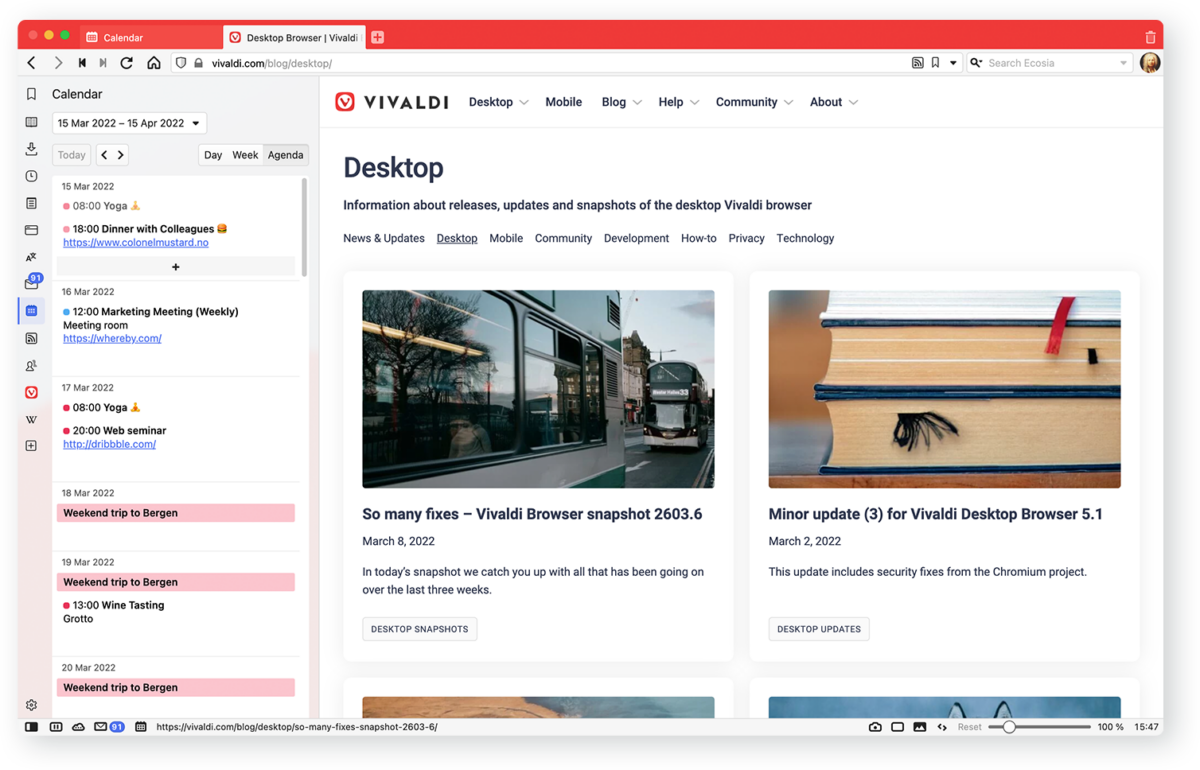Switch to the Calendar browser tab
Screen dimensions: 1200x770
(148, 37)
